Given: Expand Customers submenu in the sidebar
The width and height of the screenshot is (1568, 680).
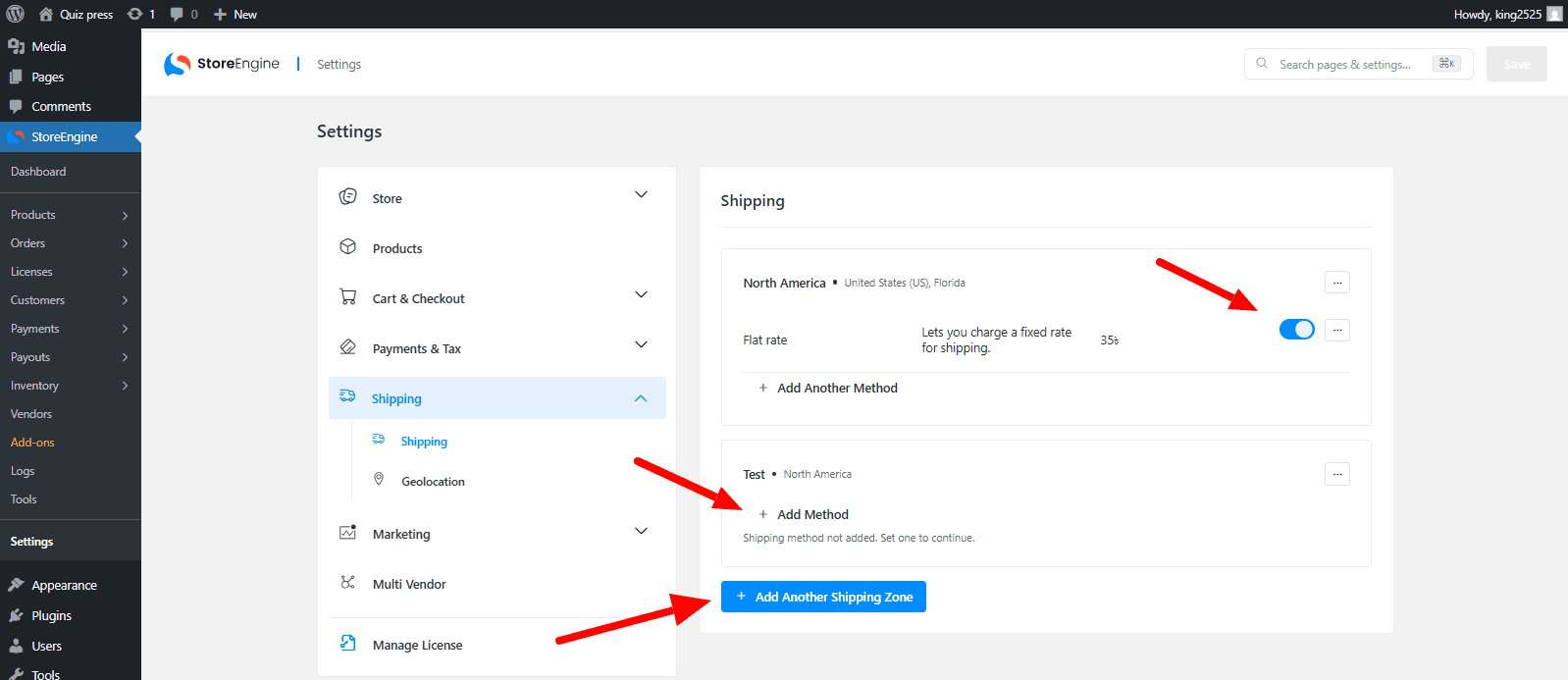Looking at the screenshot, I should click(x=71, y=300).
